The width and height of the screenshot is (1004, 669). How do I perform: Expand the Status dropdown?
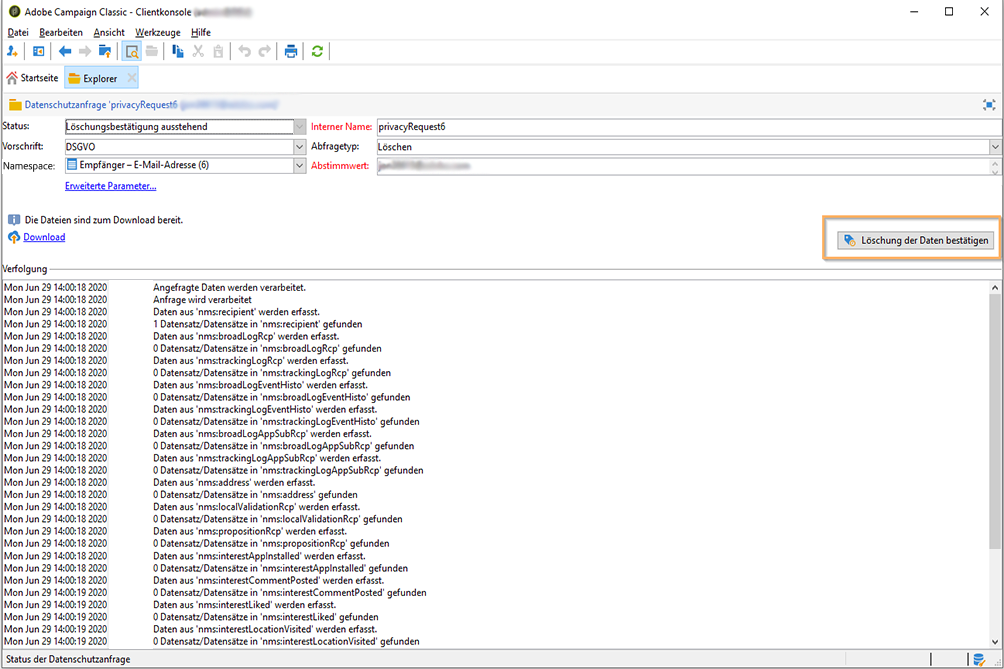pos(300,127)
